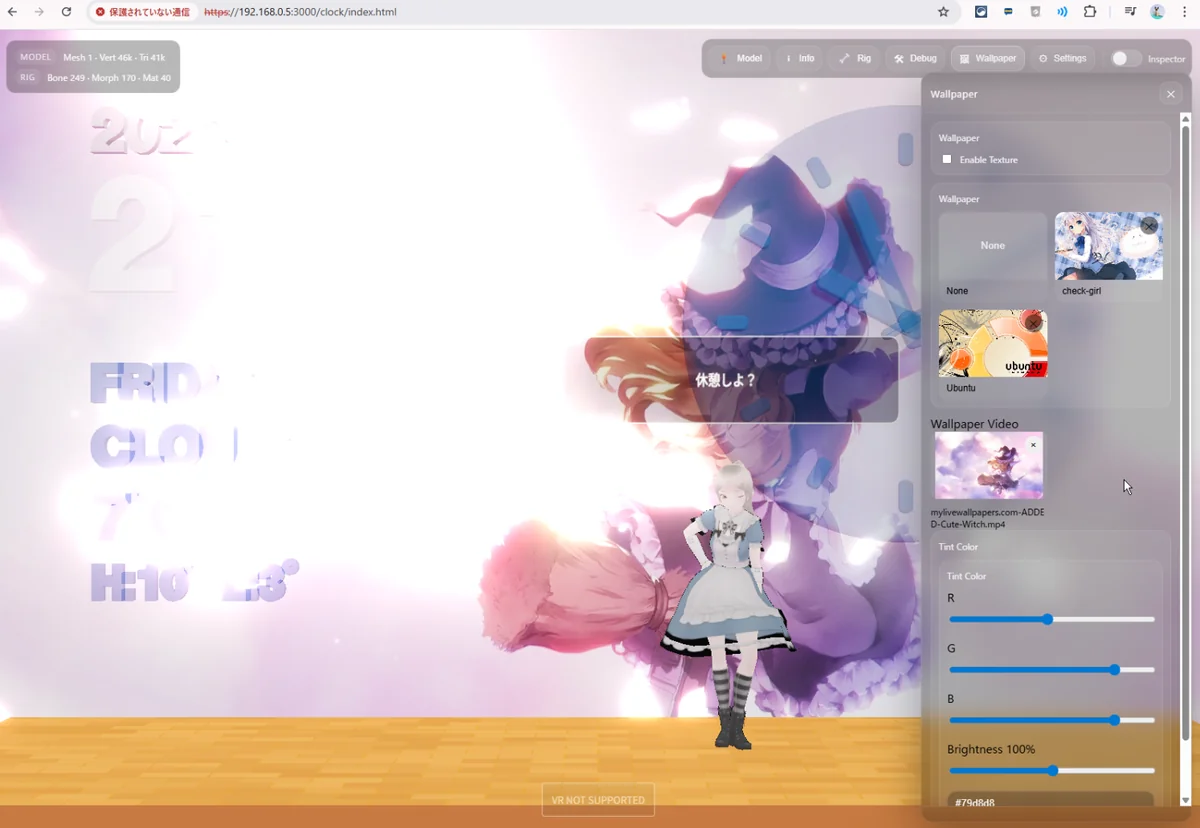This screenshot has height=828, width=1200.
Task: Open the Debug panel
Action: click(x=915, y=59)
